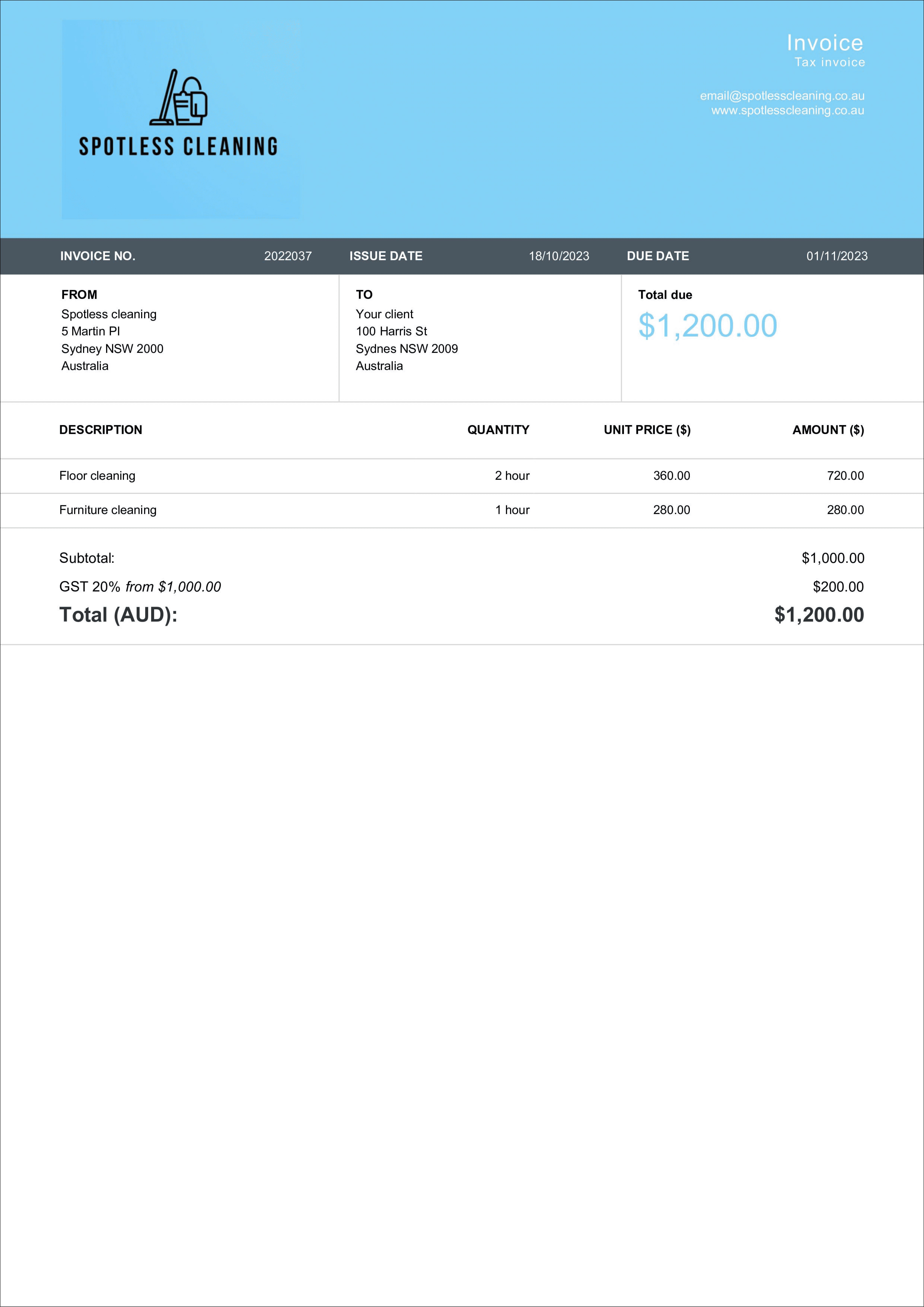Select unit price 360.00
Viewport: 924px width, 1307px height.
pos(672,476)
